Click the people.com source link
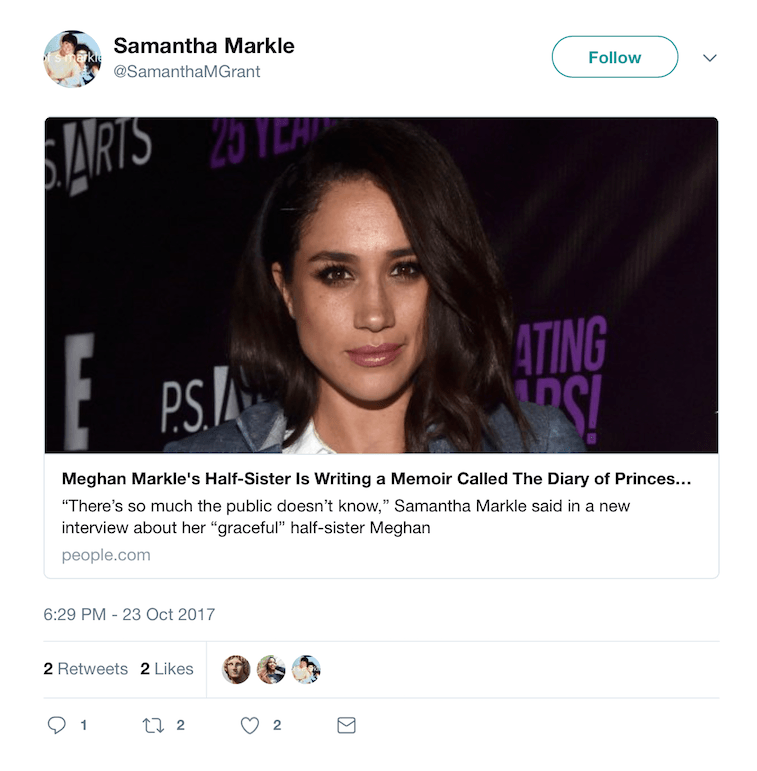 pos(106,555)
